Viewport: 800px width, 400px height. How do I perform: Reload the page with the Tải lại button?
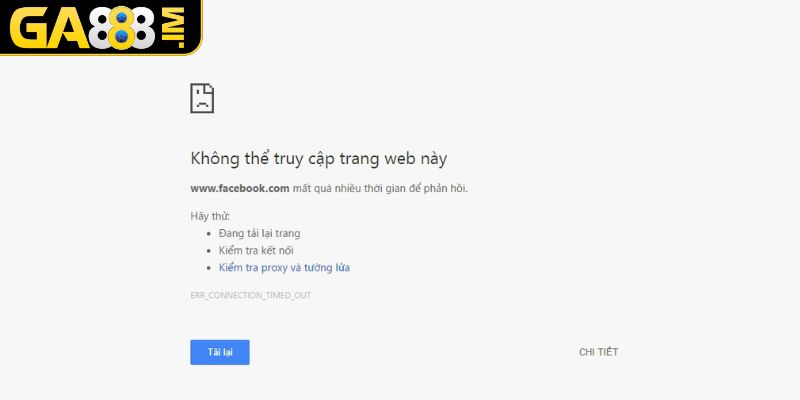pyautogui.click(x=220, y=352)
